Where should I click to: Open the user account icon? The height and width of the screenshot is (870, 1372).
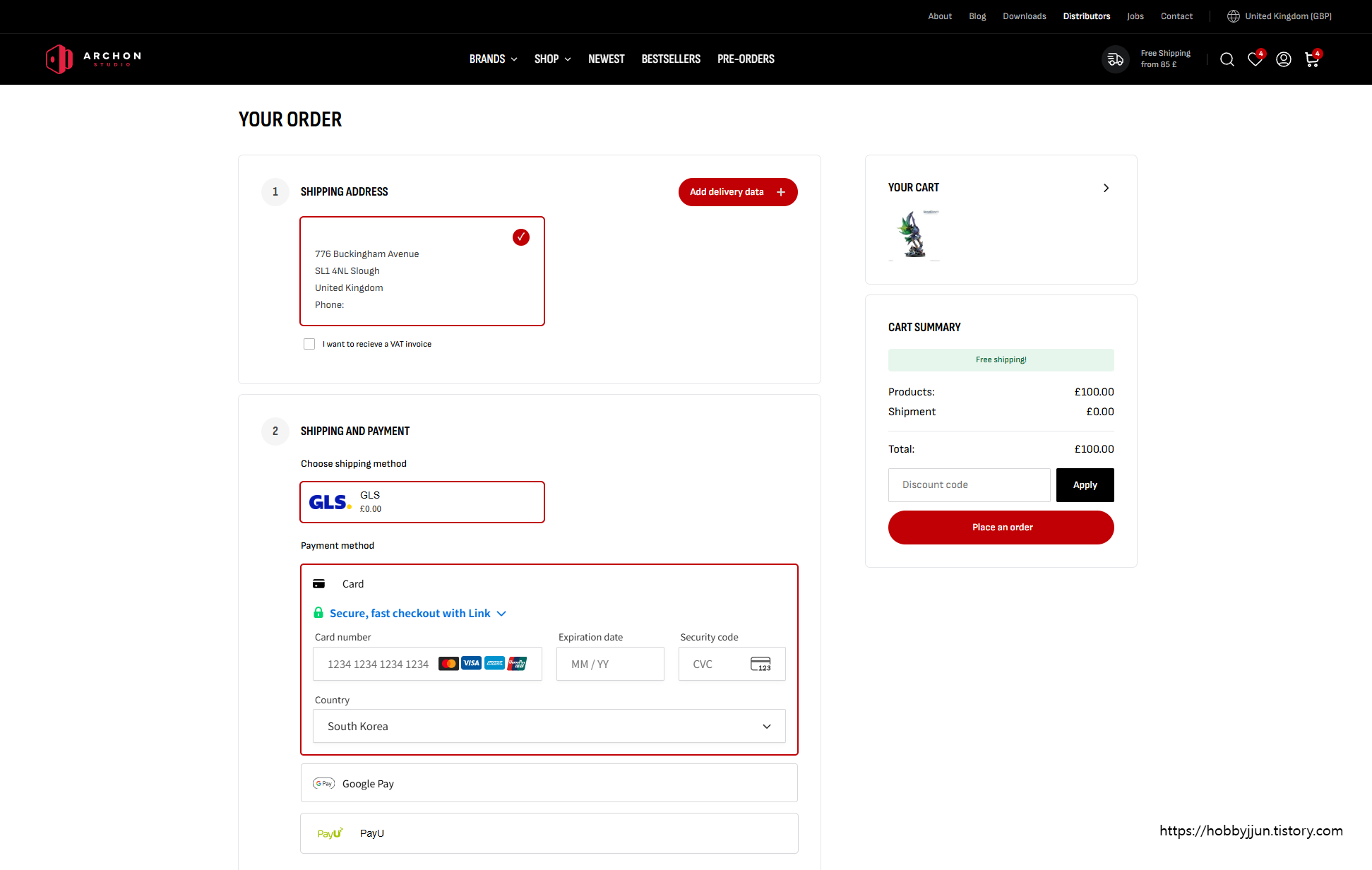[x=1283, y=59]
